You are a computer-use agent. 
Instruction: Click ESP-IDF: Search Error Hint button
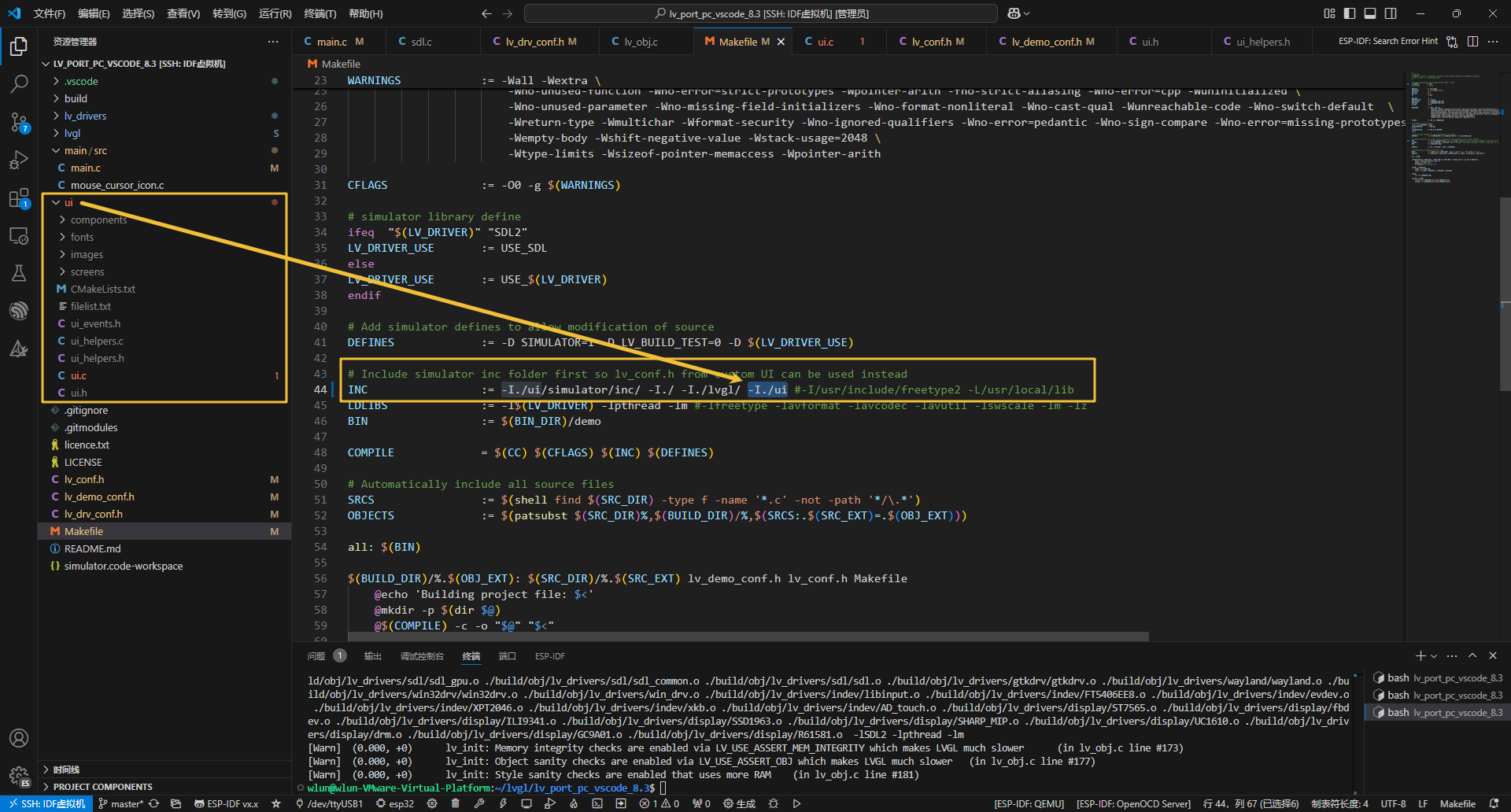coord(1387,42)
